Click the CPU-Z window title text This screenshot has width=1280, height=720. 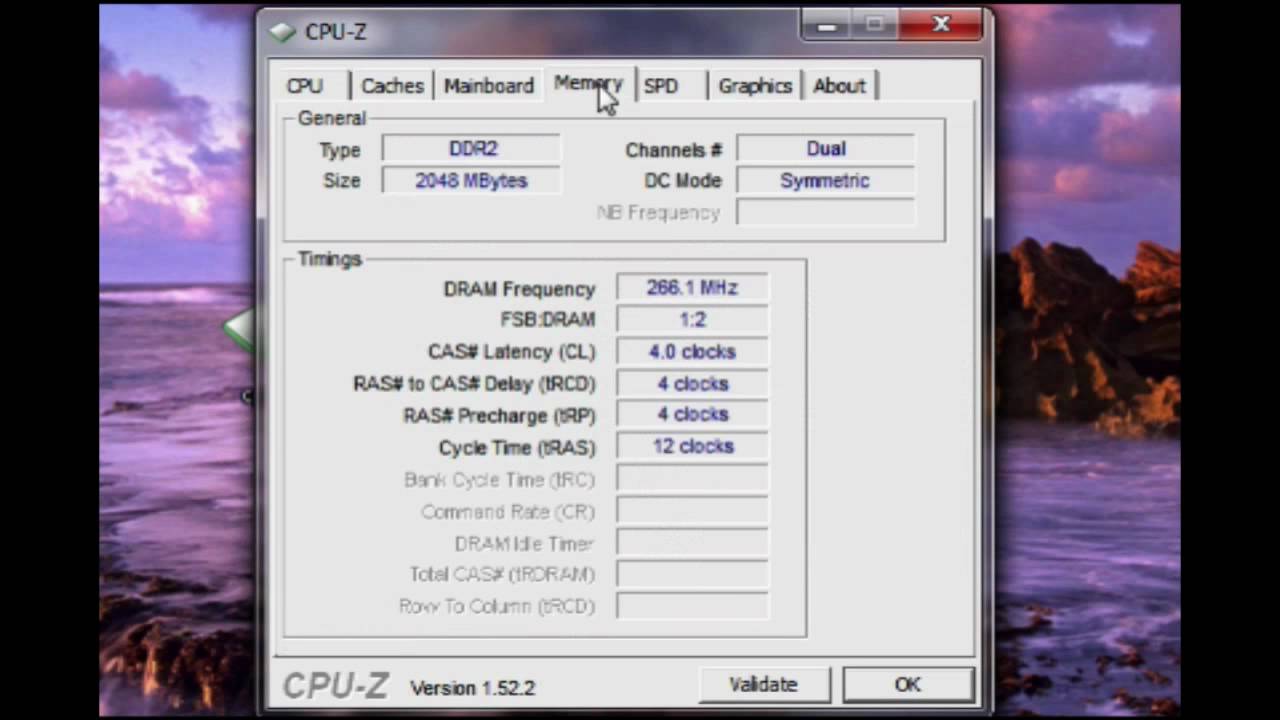click(x=336, y=32)
